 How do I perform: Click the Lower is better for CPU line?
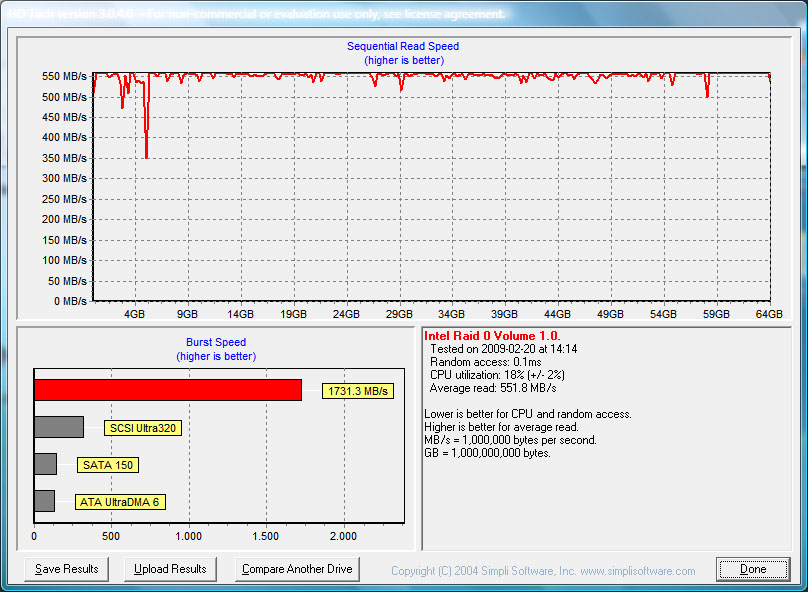pyautogui.click(x=528, y=414)
